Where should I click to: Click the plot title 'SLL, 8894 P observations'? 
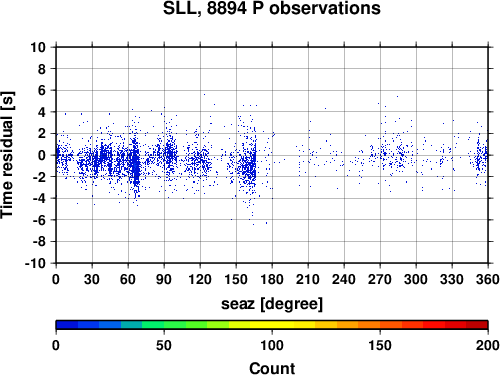(x=272, y=8)
